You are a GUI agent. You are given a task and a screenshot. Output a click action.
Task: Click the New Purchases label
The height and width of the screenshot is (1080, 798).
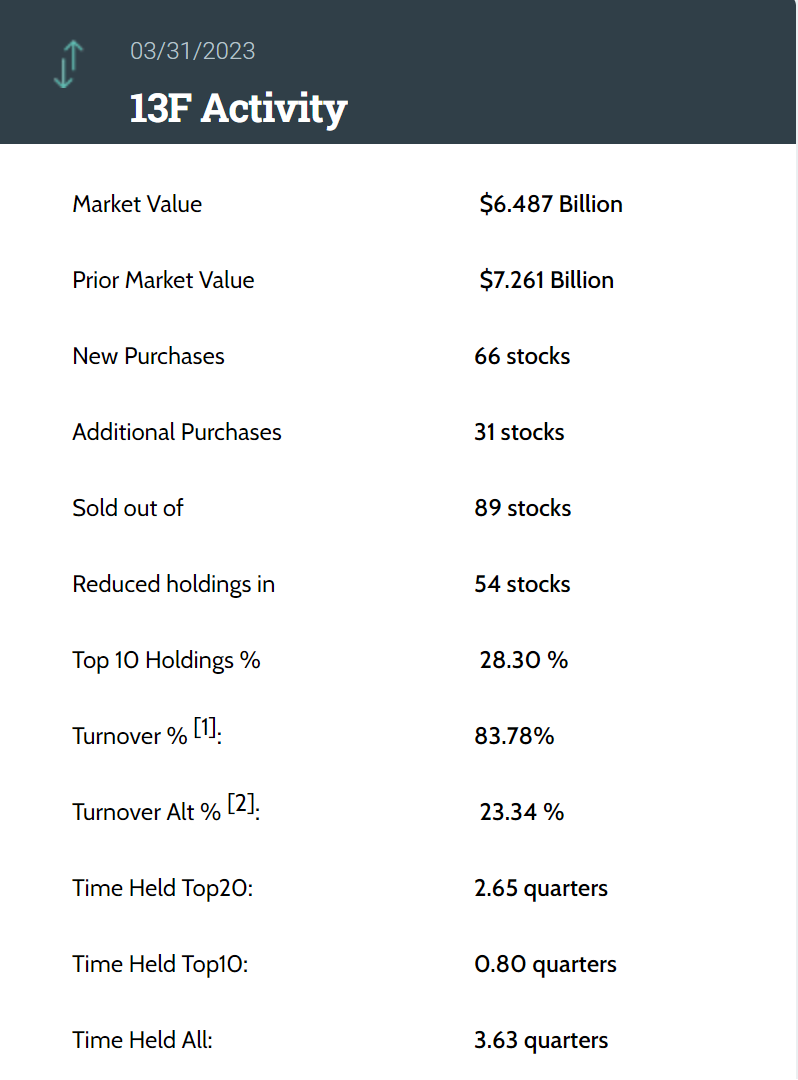148,356
